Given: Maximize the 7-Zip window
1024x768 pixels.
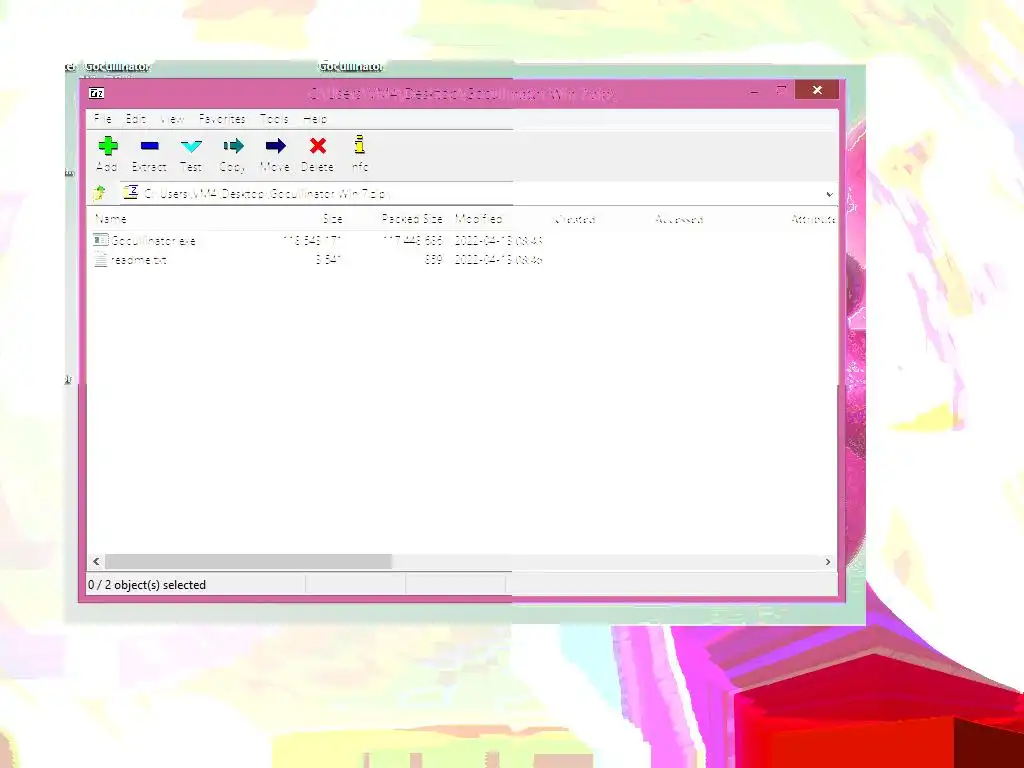Looking at the screenshot, I should 781,90.
